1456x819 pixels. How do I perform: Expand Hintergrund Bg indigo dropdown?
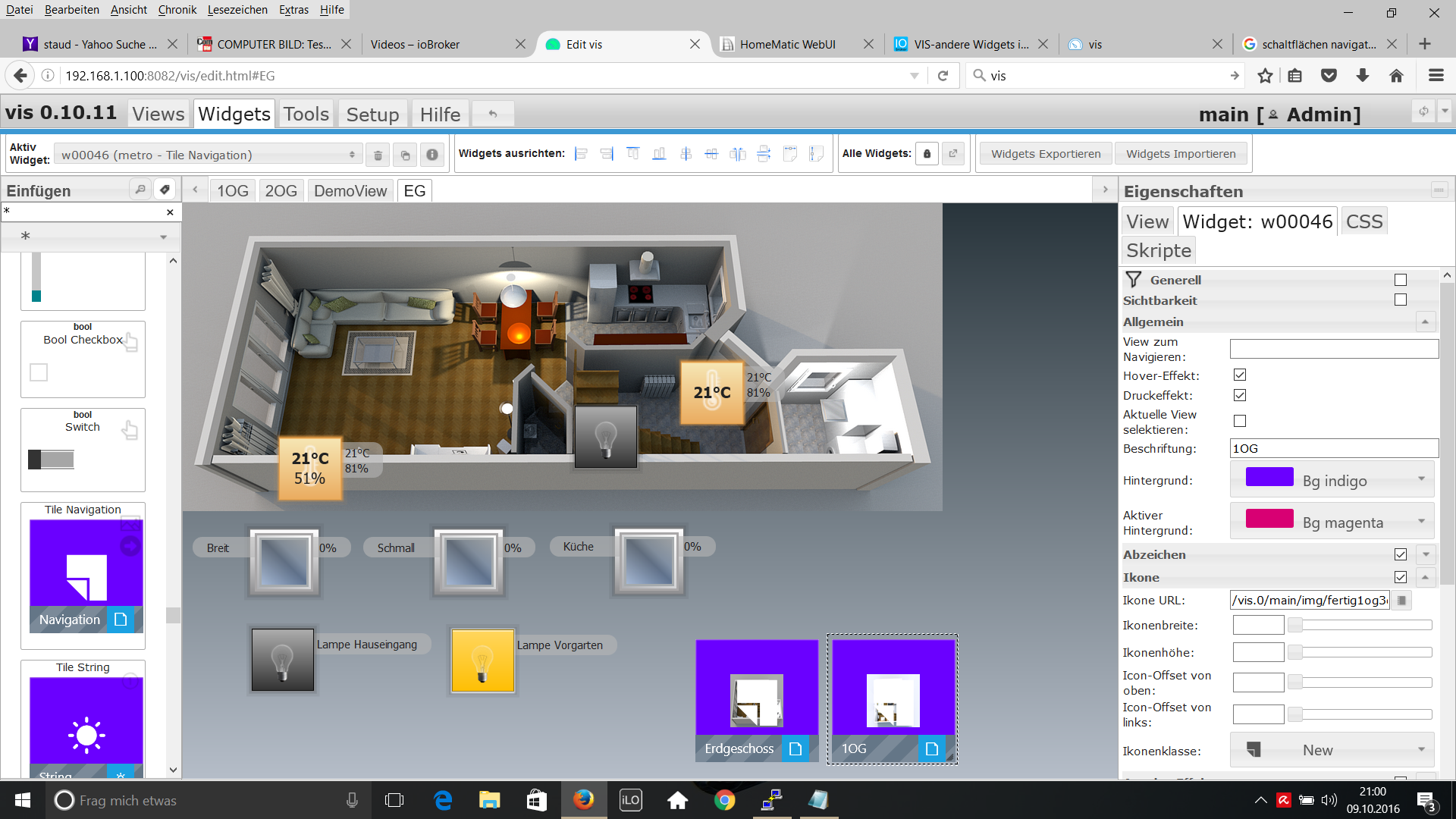[x=1332, y=481]
